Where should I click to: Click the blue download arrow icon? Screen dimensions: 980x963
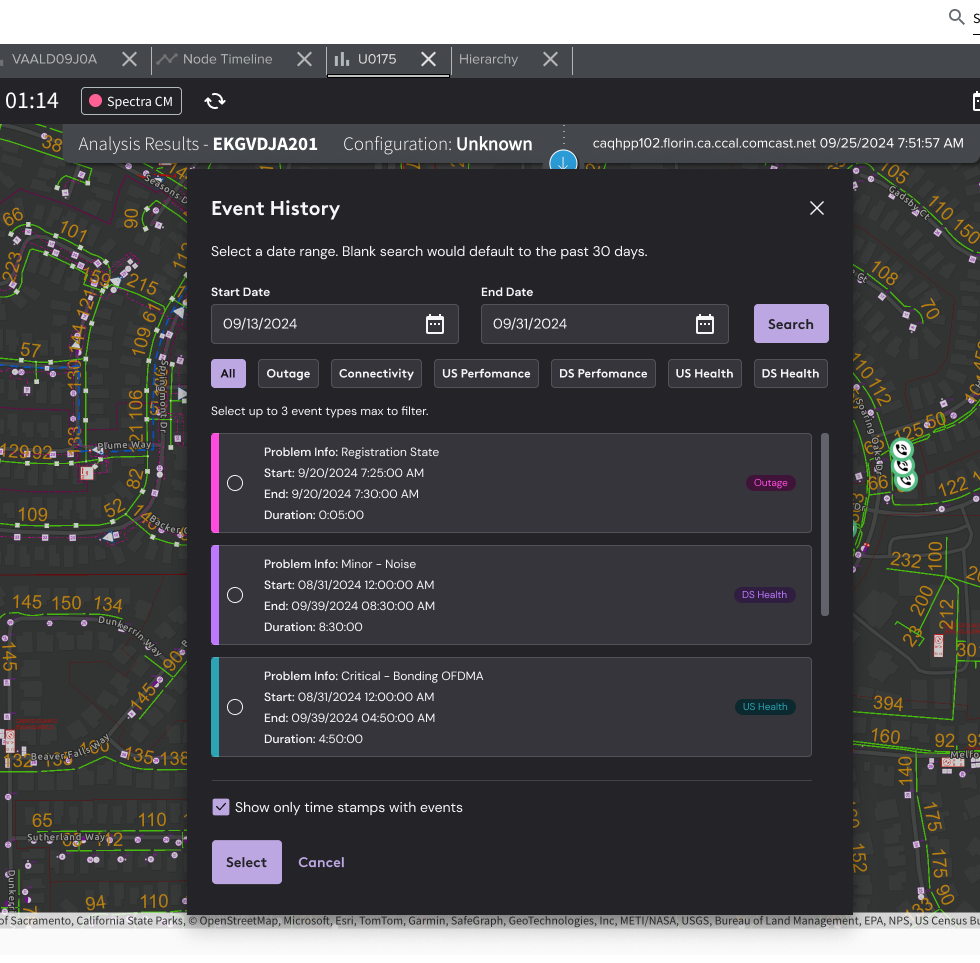[563, 161]
